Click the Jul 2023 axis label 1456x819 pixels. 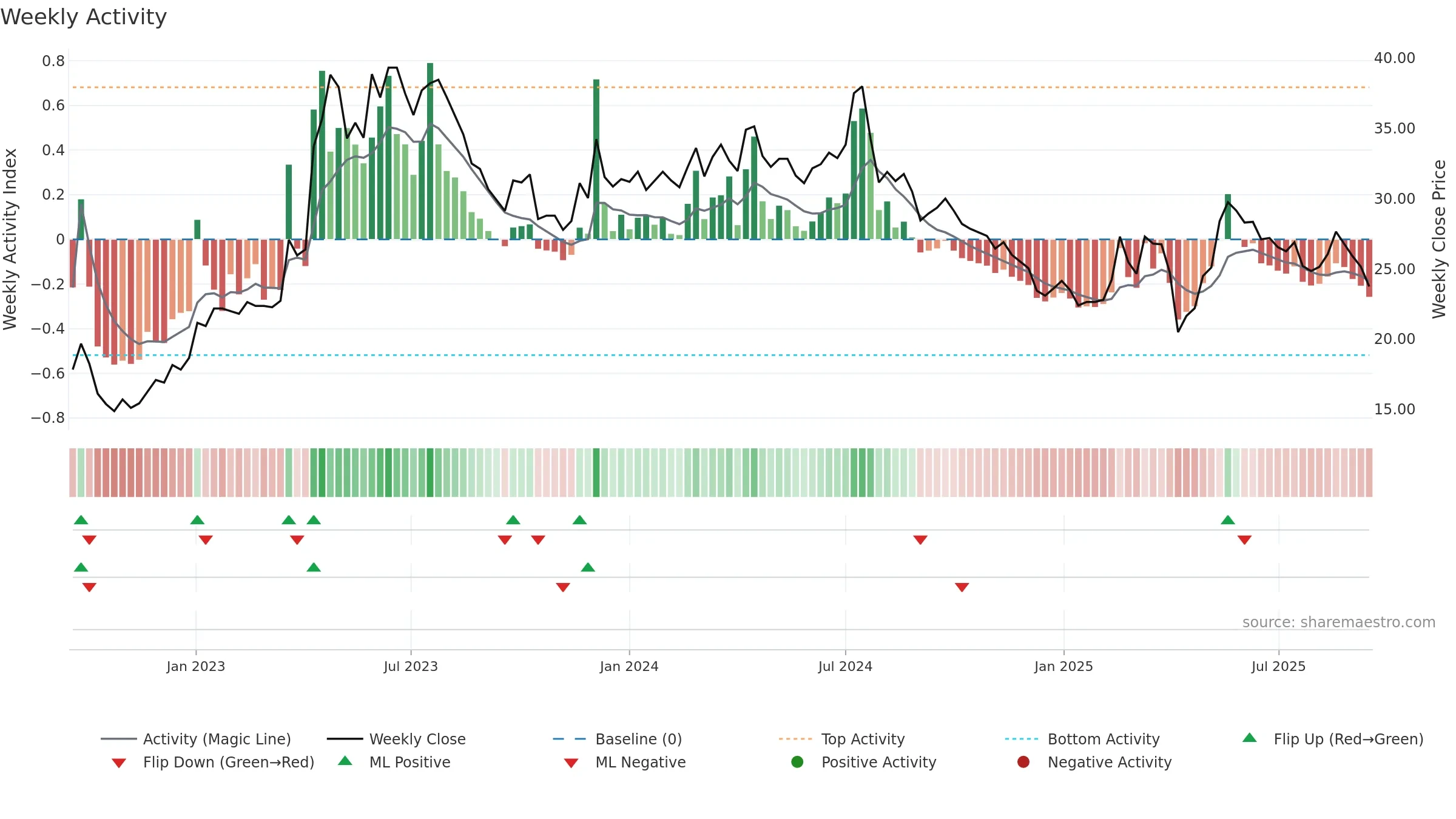[411, 666]
